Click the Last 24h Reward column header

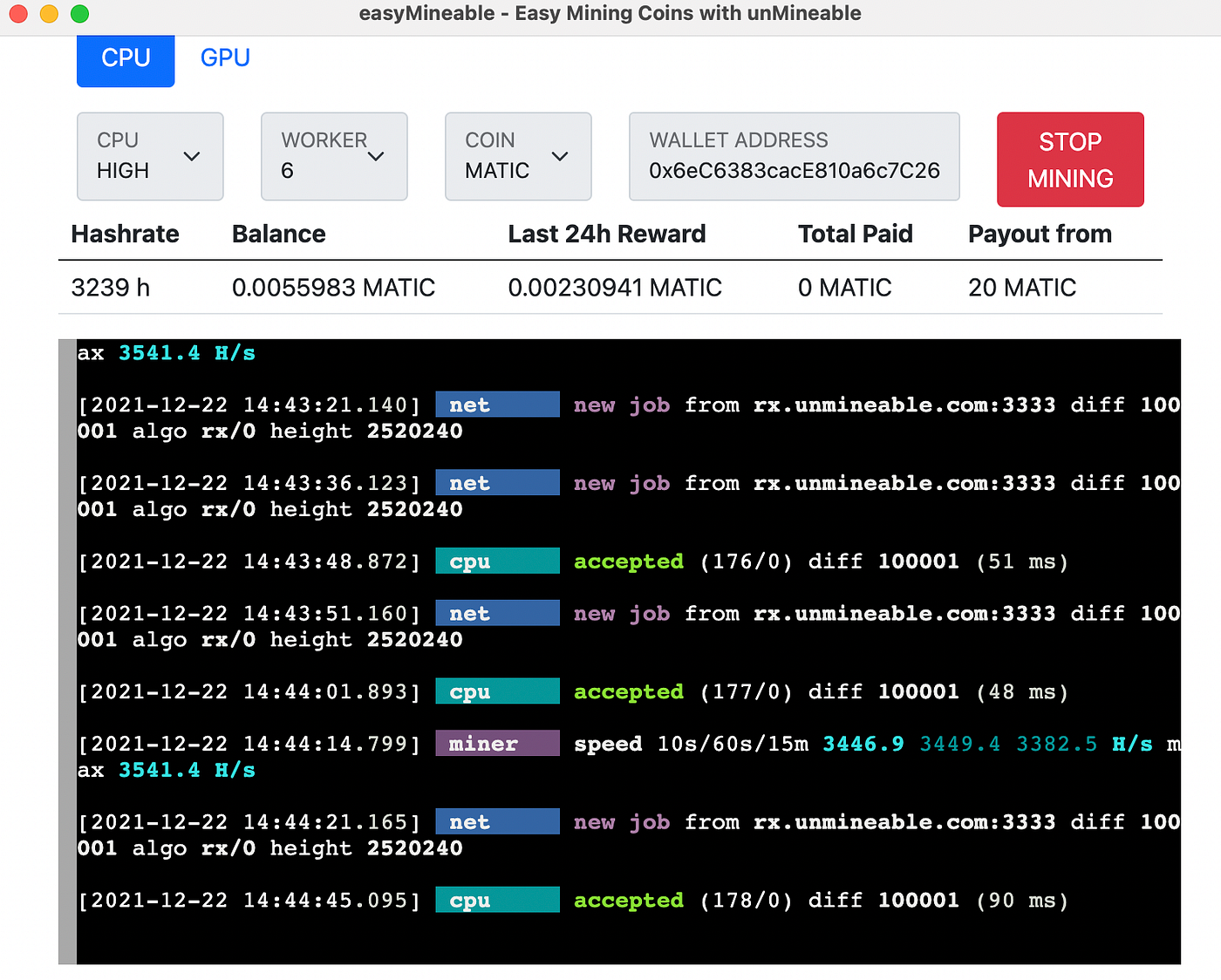click(x=607, y=234)
